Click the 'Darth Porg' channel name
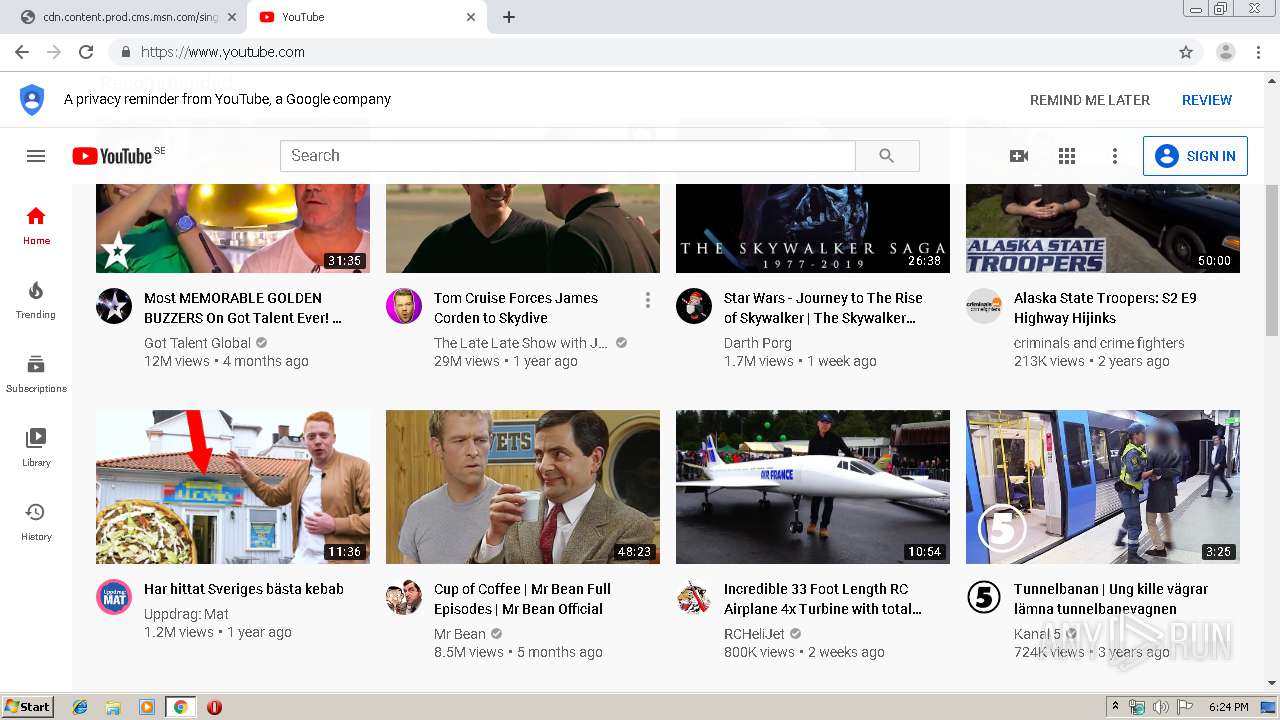The height and width of the screenshot is (720, 1280). click(758, 343)
